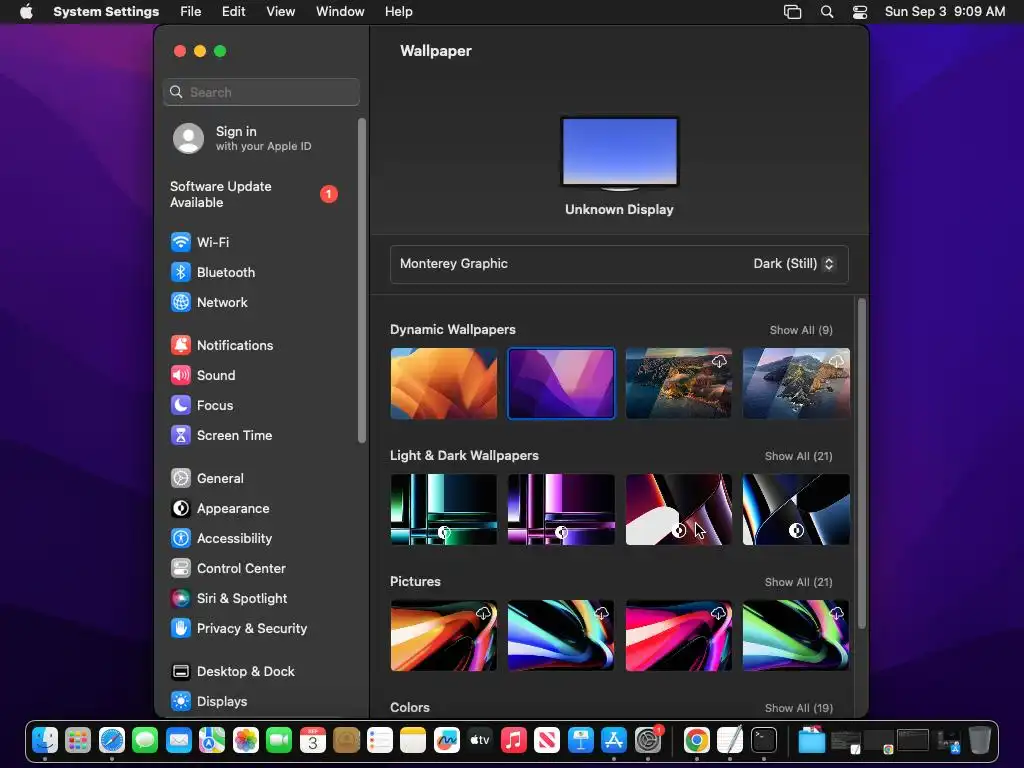Open the Help menu
The width and height of the screenshot is (1024, 768).
398,12
